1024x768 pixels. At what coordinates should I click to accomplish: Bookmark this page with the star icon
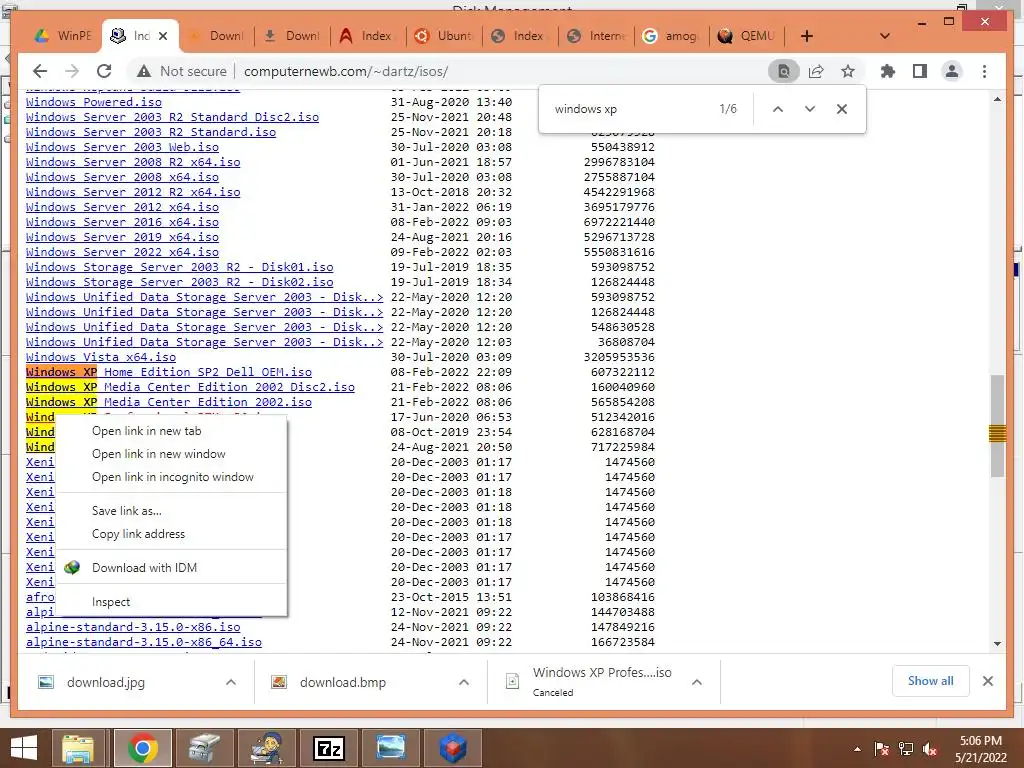(x=848, y=71)
